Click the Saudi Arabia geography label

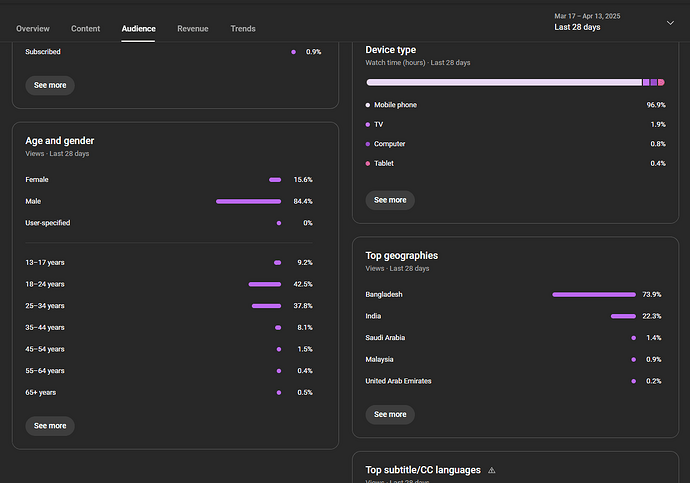click(x=385, y=337)
